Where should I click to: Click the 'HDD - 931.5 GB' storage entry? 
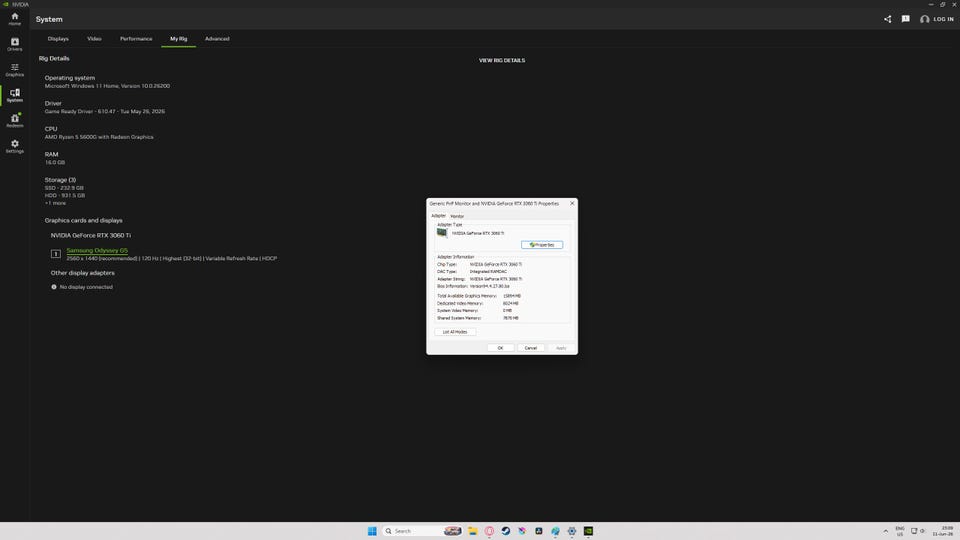[65, 195]
